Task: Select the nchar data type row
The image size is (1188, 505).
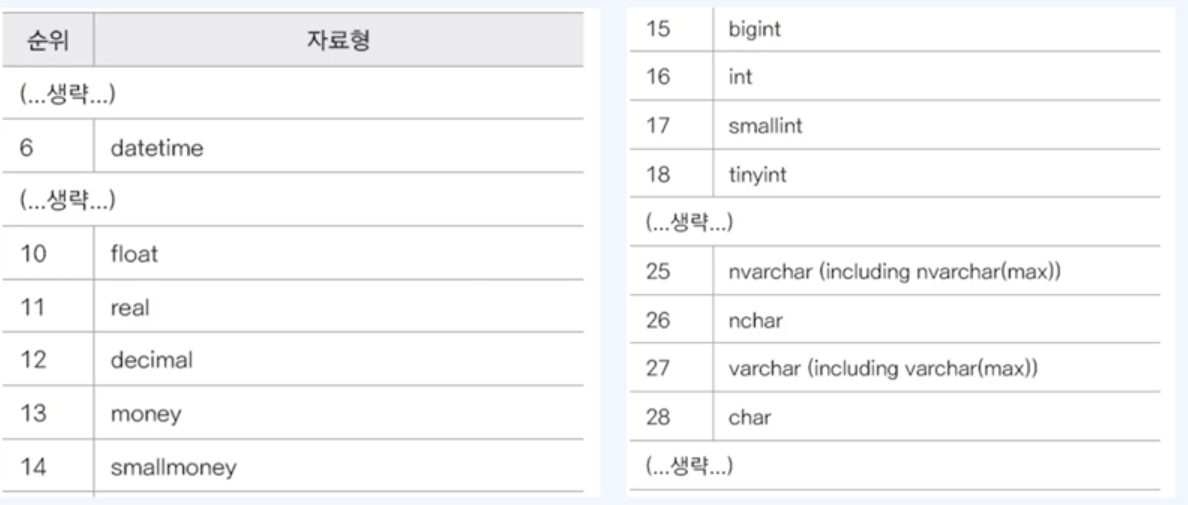Action: [895, 319]
